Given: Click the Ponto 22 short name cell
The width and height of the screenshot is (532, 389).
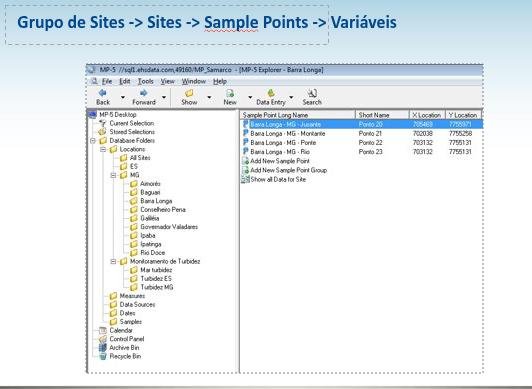Looking at the screenshot, I should [x=370, y=143].
